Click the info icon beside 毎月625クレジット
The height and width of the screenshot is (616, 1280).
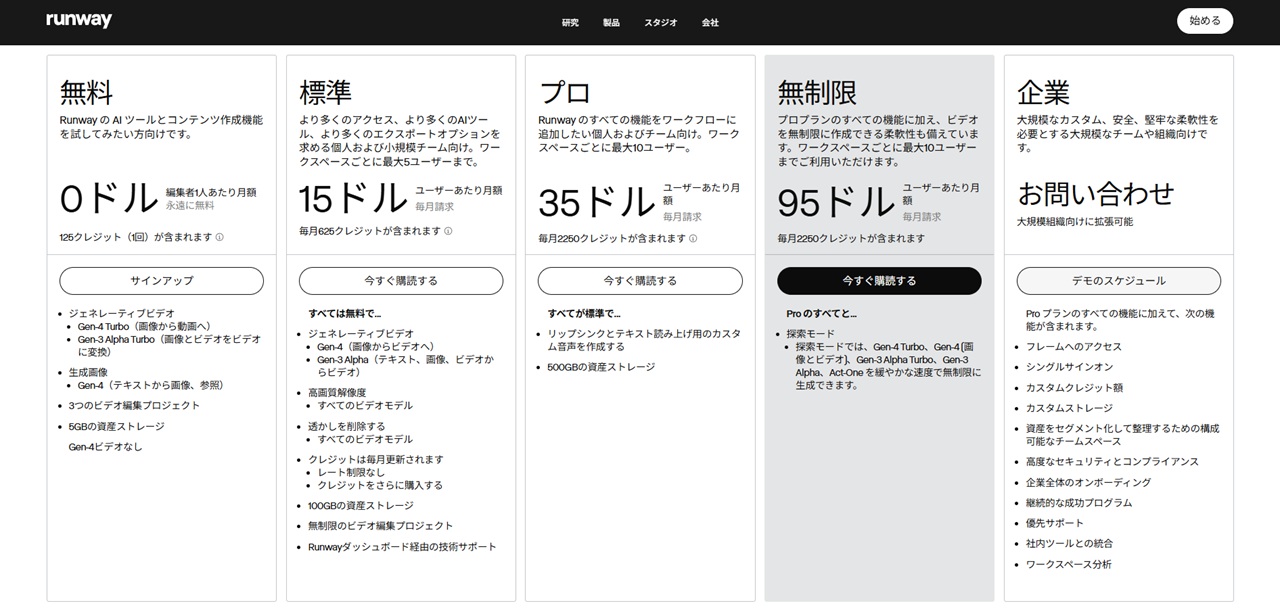[448, 231]
